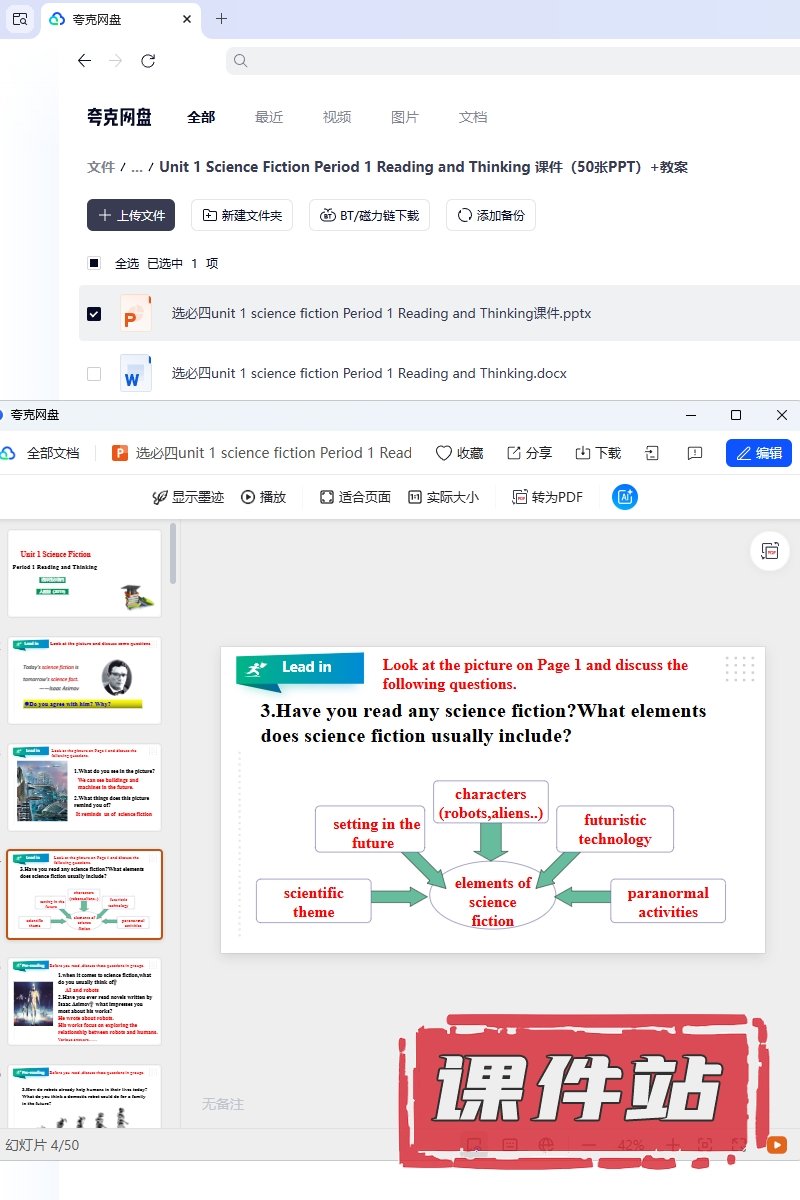Select the first slide thumbnail
The height and width of the screenshot is (1200, 800).
click(x=84, y=573)
